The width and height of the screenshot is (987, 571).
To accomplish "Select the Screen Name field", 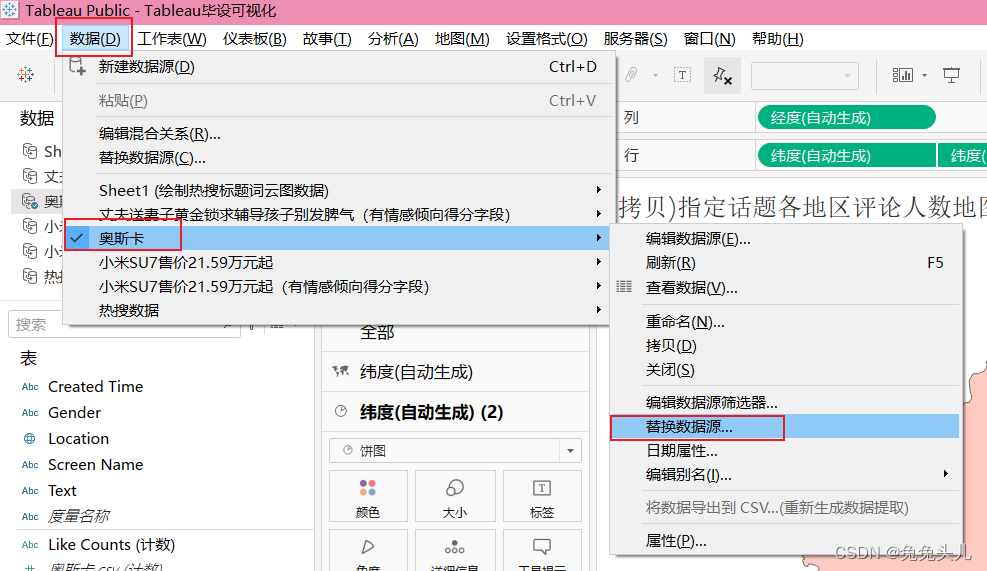I will coord(96,465).
